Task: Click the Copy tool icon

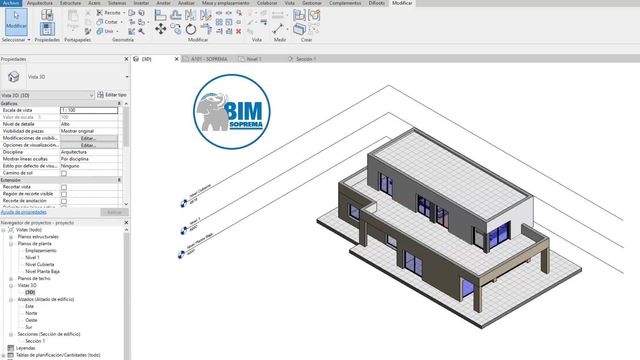Action: (176, 29)
